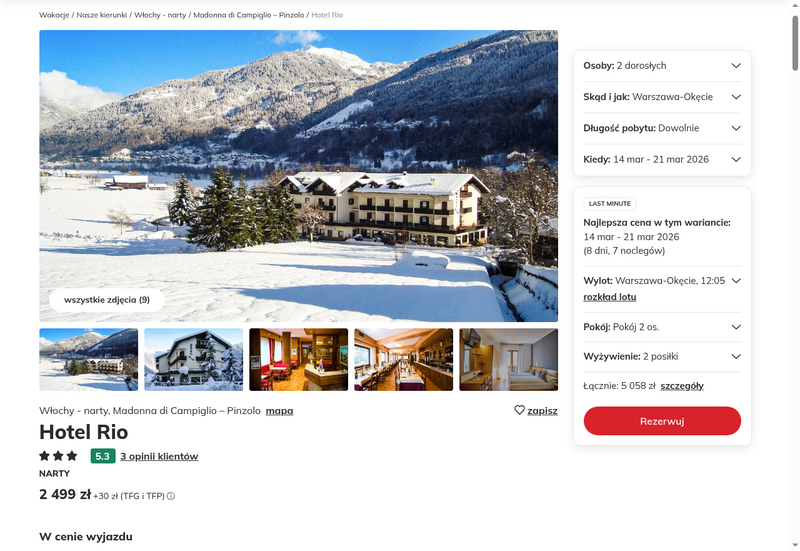The height and width of the screenshot is (551, 800).
Task: Open the wszystkie zdjęcia (9) gallery button
Action: click(x=107, y=300)
